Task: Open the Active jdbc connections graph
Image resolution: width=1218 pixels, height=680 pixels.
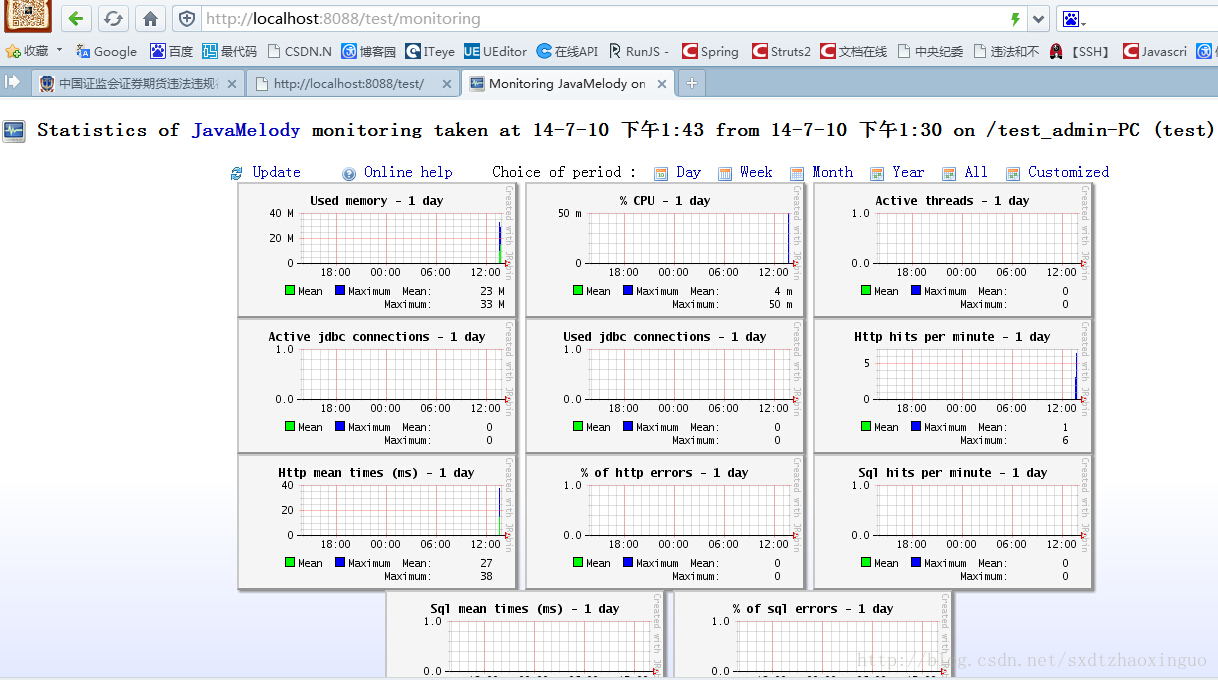Action: 376,386
